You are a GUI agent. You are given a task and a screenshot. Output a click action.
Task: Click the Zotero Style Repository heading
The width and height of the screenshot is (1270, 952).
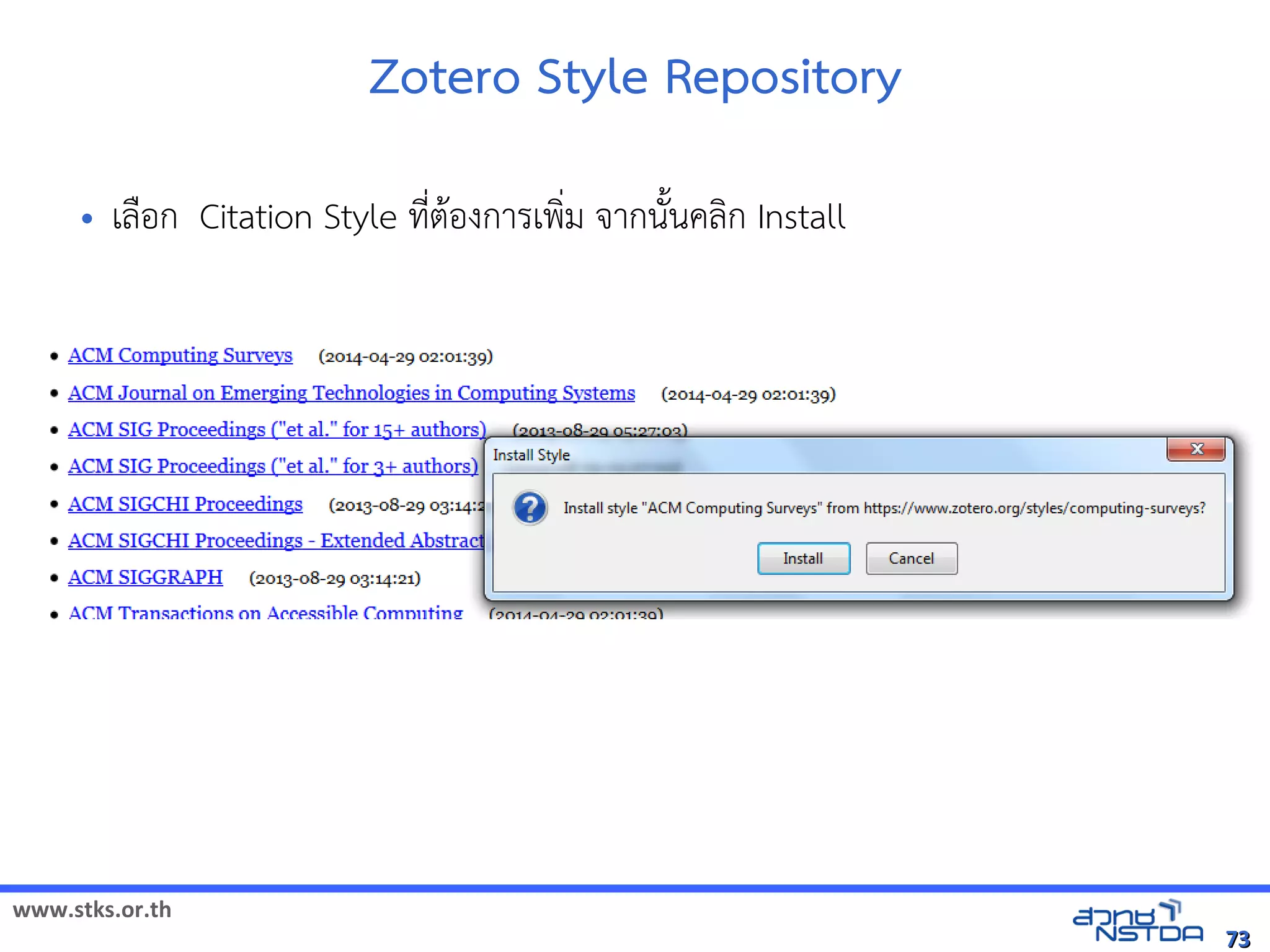click(x=635, y=78)
